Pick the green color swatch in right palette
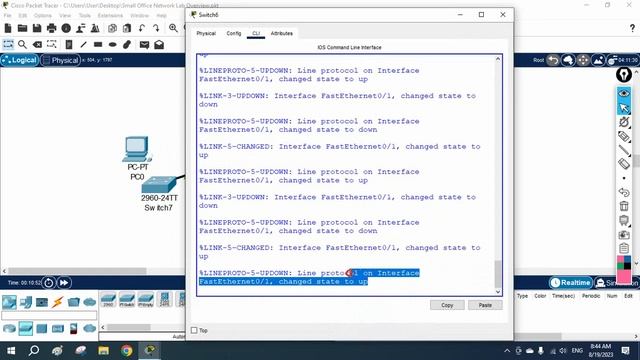 coord(620,266)
